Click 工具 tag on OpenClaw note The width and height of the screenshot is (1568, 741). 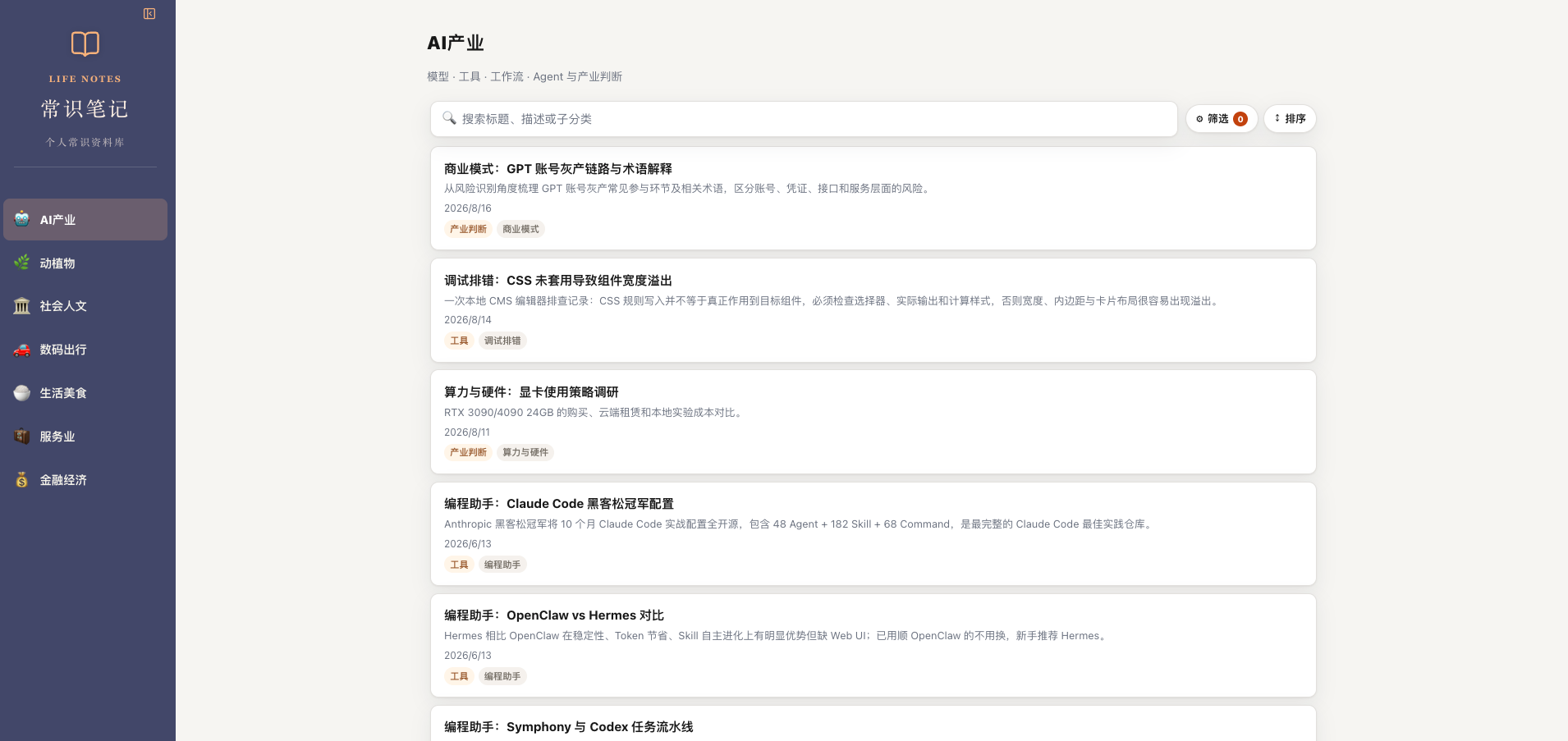point(459,676)
